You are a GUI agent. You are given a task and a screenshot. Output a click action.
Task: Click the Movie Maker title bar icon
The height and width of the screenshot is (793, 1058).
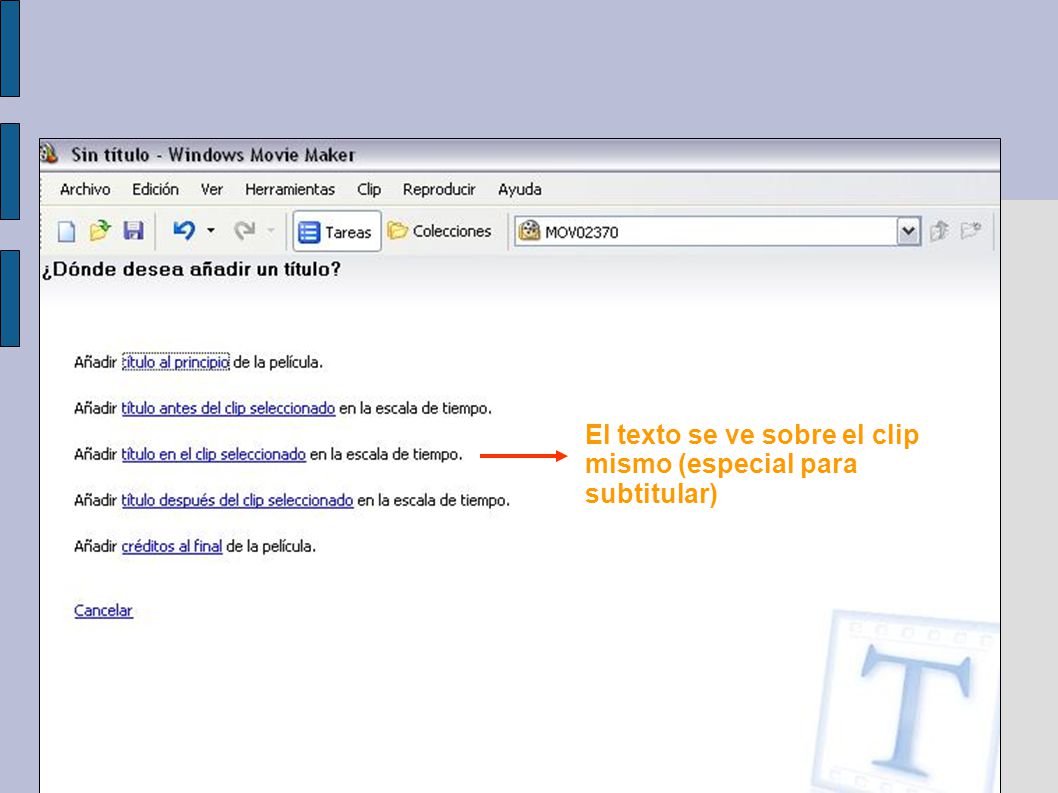(49, 154)
